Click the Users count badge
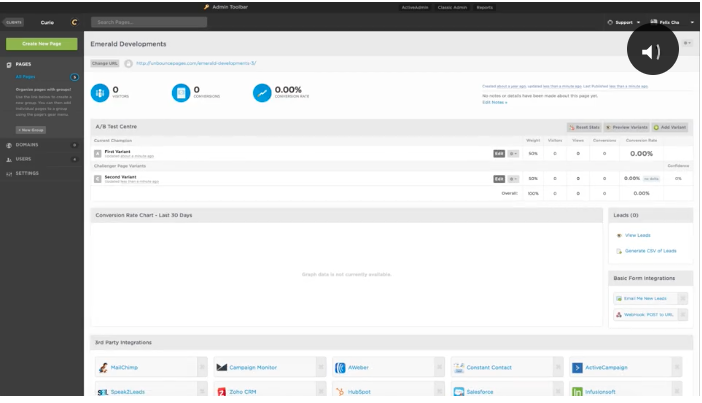Screen dimensions: 702x403 click(75, 159)
